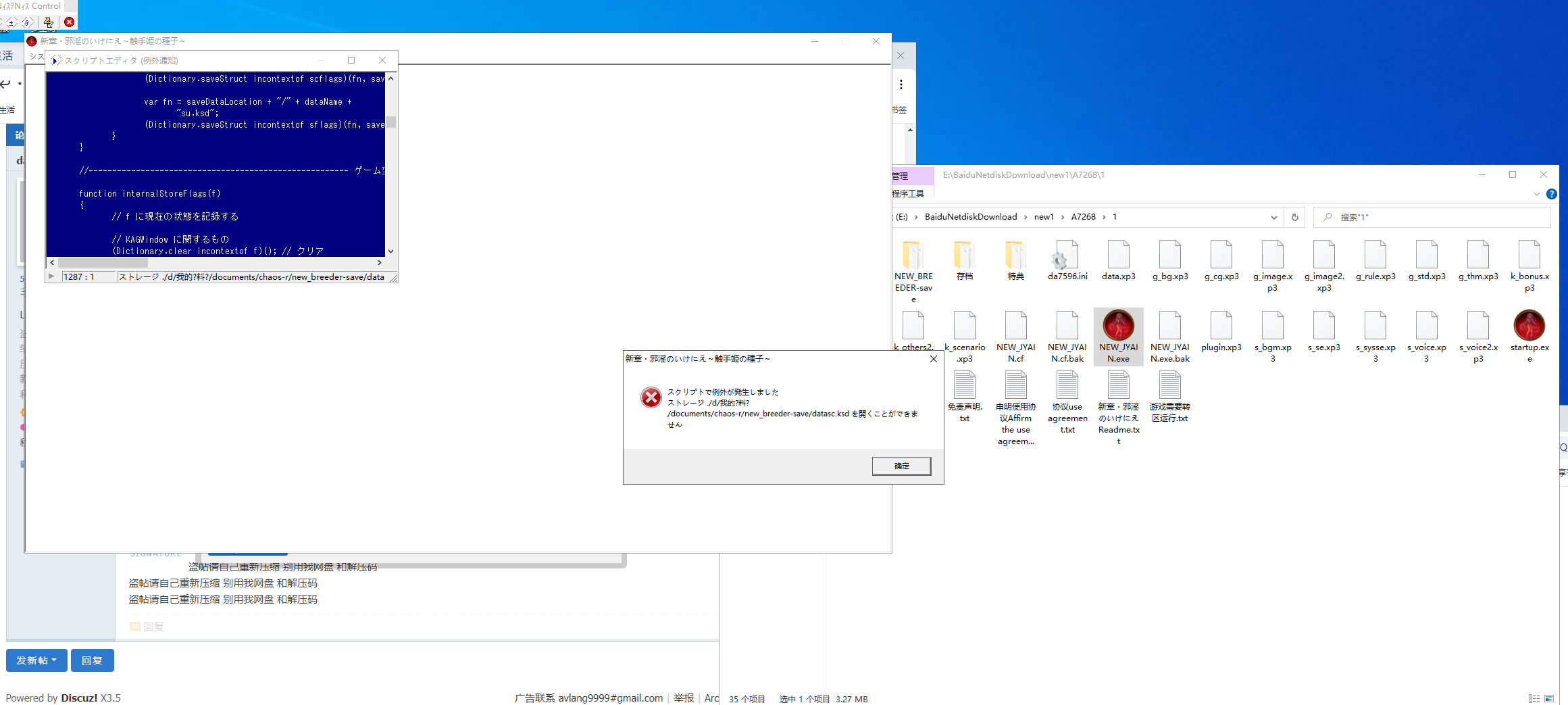Open the blue help question mark icon
The height and width of the screenshot is (705, 1568).
click(1552, 194)
